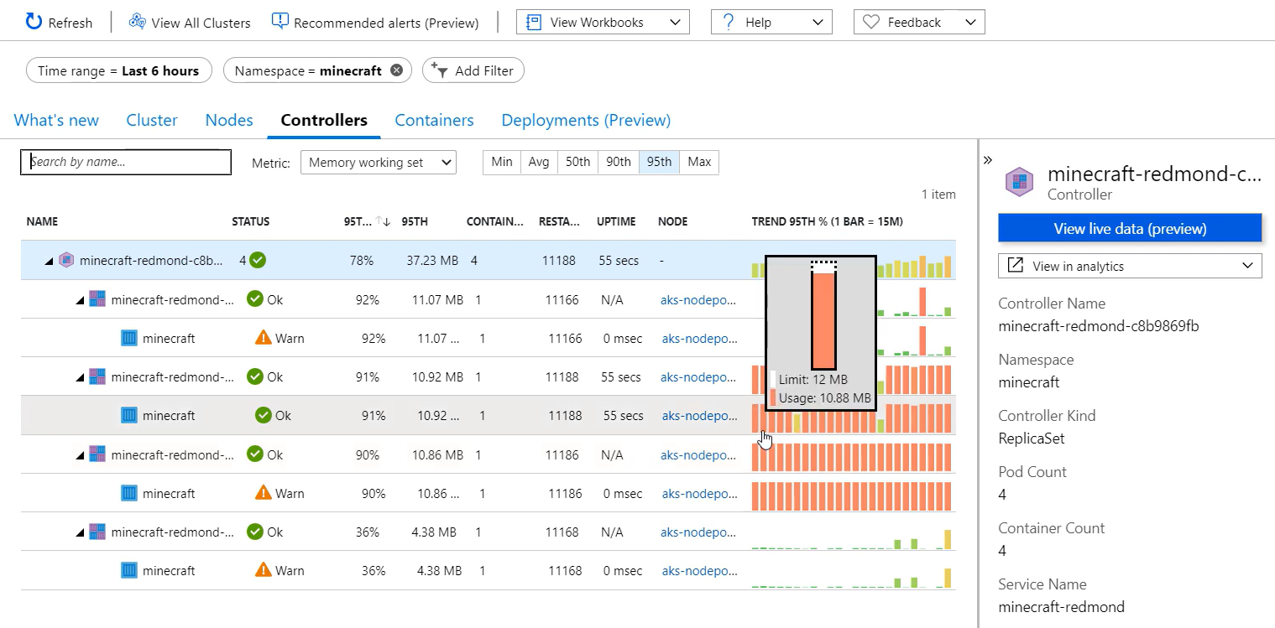Click the Refresh icon
This screenshot has height=628, width=1275.
pyautogui.click(x=34, y=22)
